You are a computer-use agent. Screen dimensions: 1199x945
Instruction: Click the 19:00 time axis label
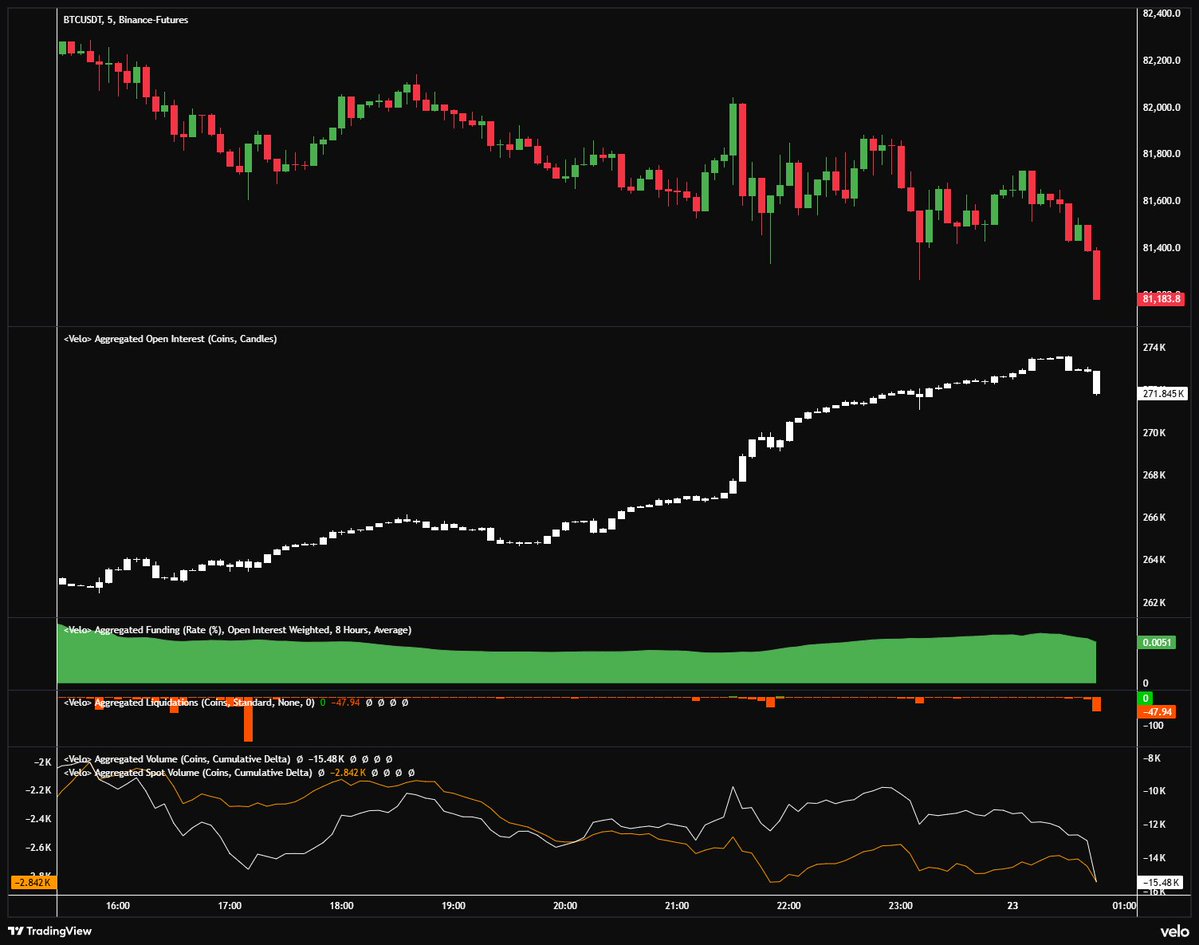(x=453, y=906)
